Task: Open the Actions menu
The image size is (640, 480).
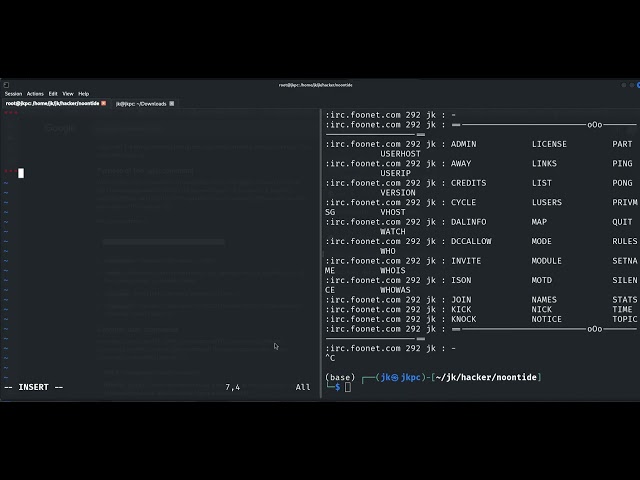Action: 35,93
